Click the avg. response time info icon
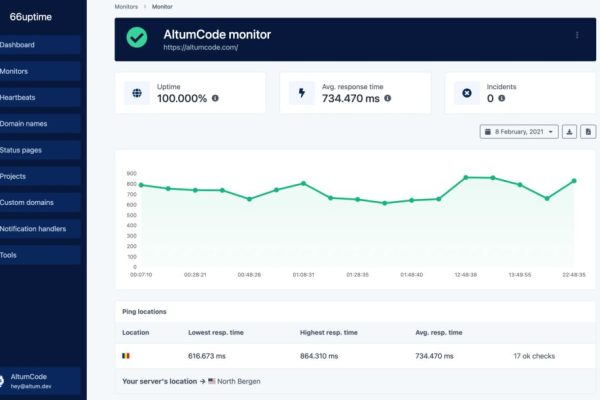 (x=388, y=98)
